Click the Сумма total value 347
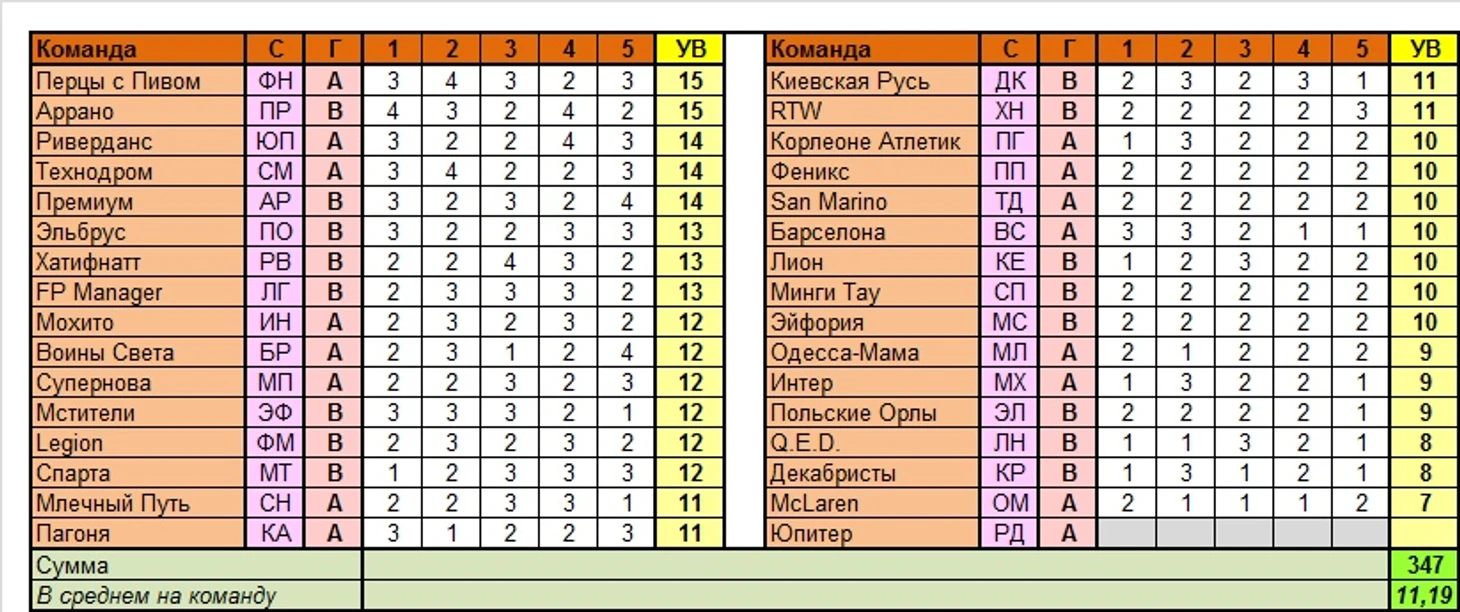The image size is (1460, 612). (x=1424, y=565)
